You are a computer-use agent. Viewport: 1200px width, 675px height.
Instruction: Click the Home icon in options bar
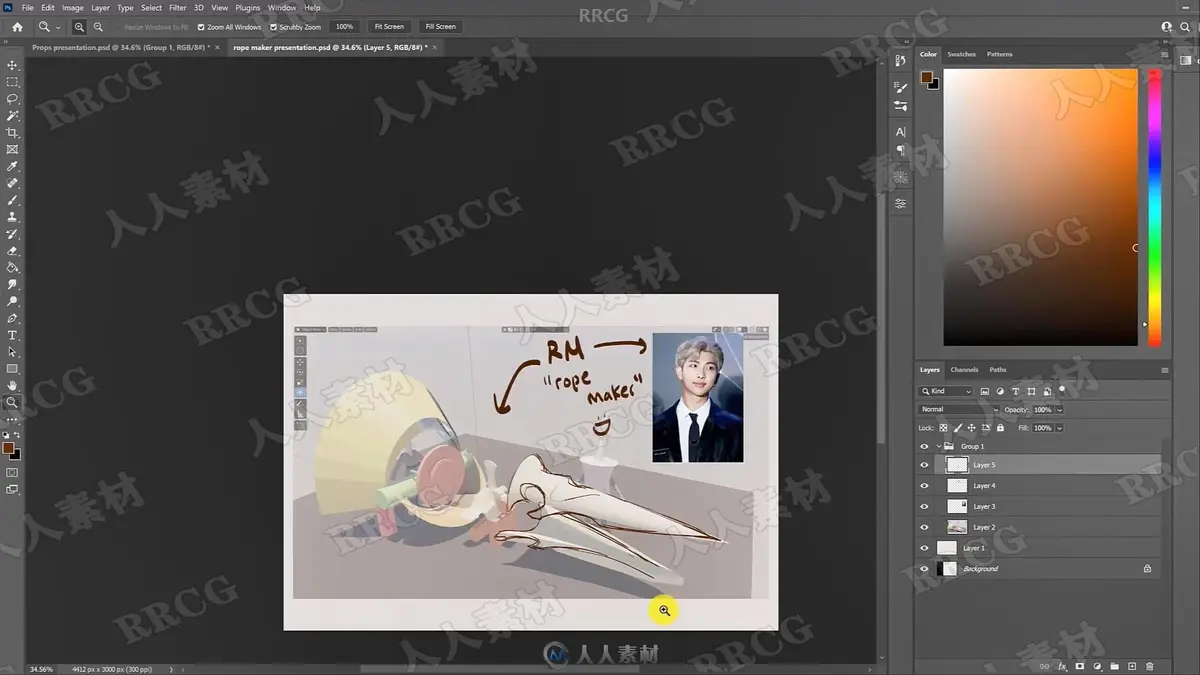tap(17, 27)
